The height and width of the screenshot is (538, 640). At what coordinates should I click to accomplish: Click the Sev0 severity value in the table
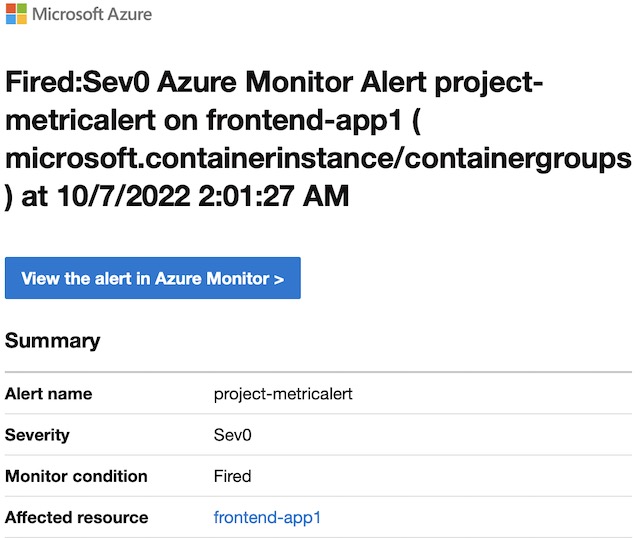[x=232, y=435]
